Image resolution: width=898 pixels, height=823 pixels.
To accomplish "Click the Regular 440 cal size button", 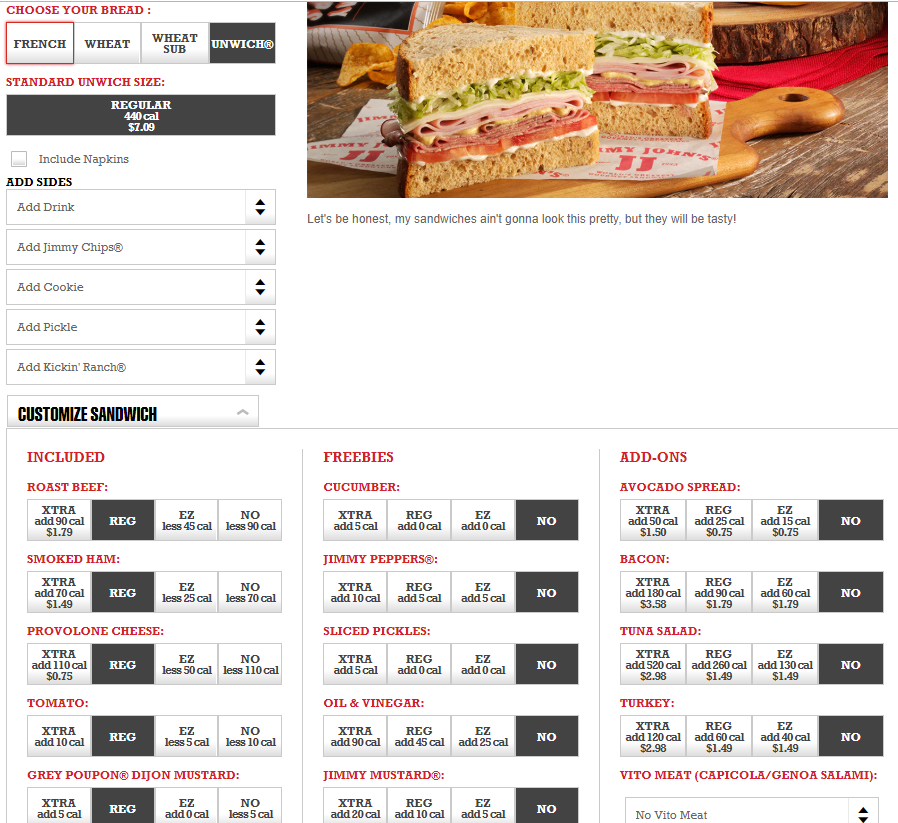I will tap(141, 115).
